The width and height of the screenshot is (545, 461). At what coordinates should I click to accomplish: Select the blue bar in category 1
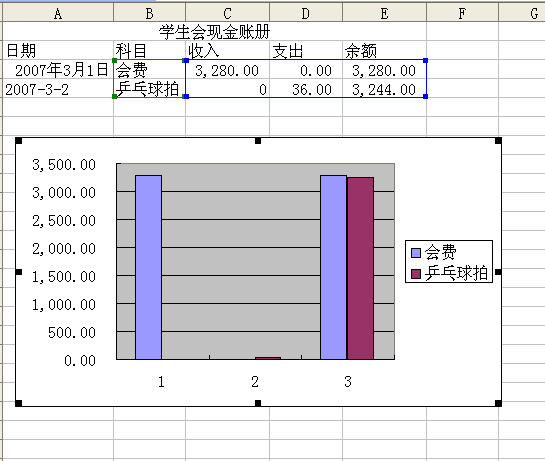148,267
